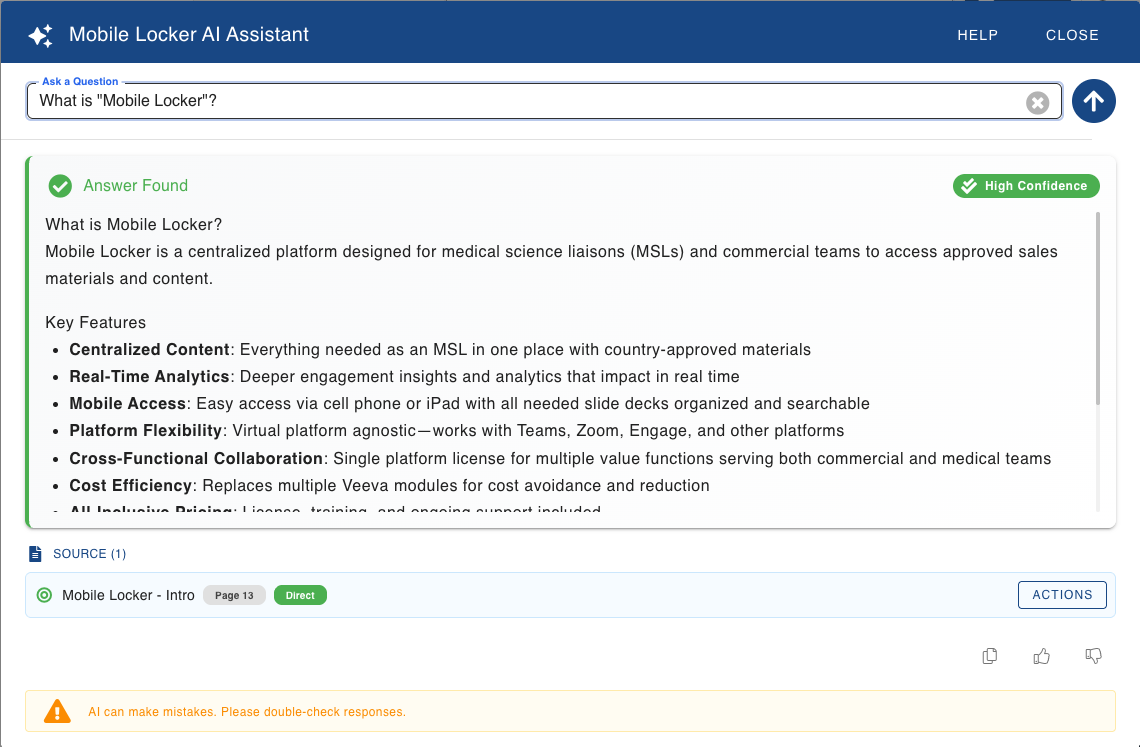Click the Mobile Locker AI Assistant title
The height and width of the screenshot is (747, 1140).
(189, 34)
